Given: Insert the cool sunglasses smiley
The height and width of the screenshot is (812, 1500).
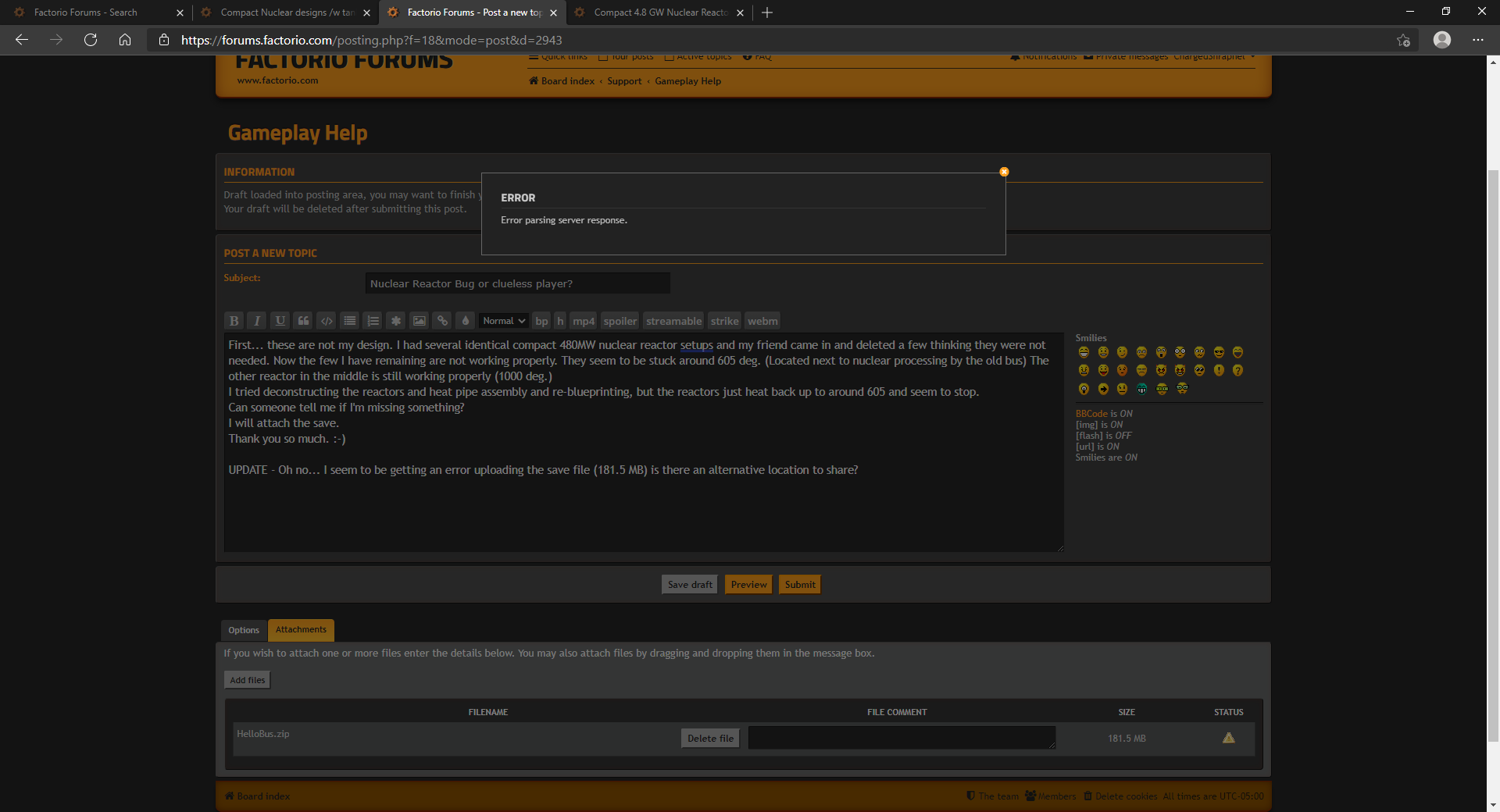Looking at the screenshot, I should coord(1219,352).
